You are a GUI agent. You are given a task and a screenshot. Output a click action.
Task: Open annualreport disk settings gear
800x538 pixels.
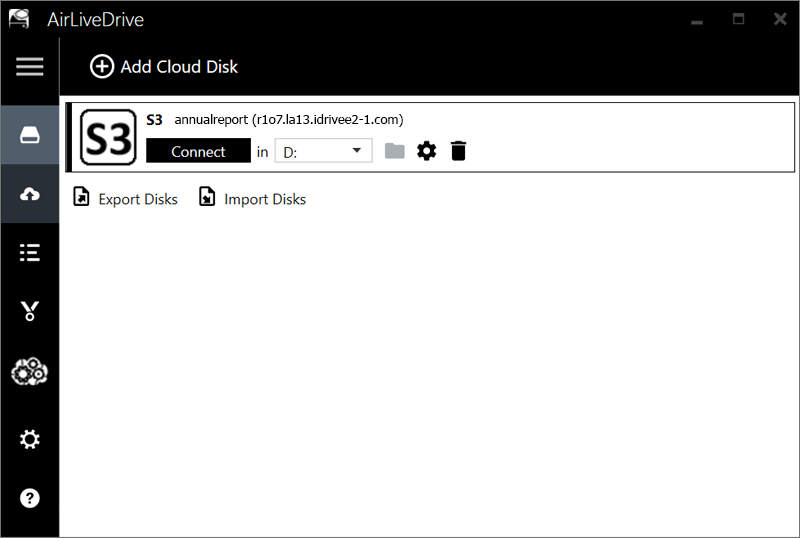click(427, 151)
